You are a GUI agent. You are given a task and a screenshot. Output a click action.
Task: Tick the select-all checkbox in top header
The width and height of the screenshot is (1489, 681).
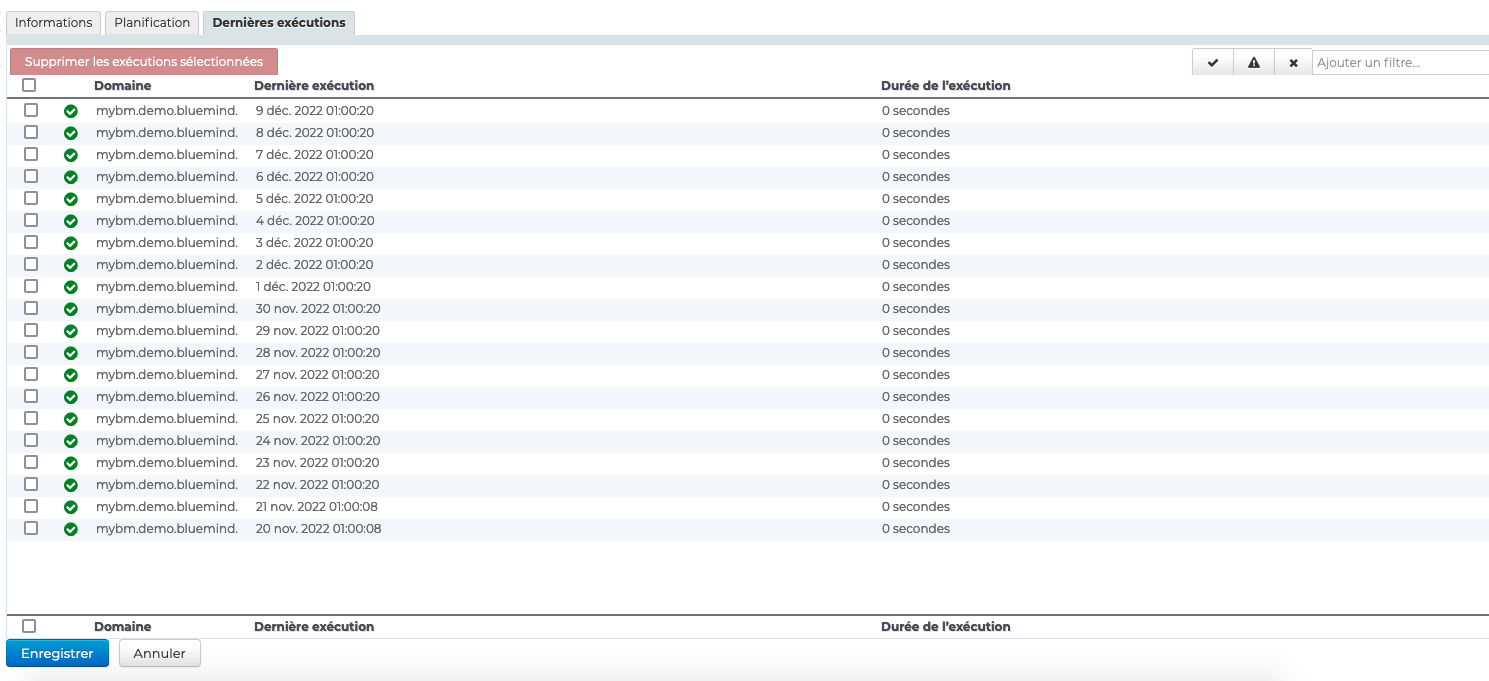pos(30,86)
